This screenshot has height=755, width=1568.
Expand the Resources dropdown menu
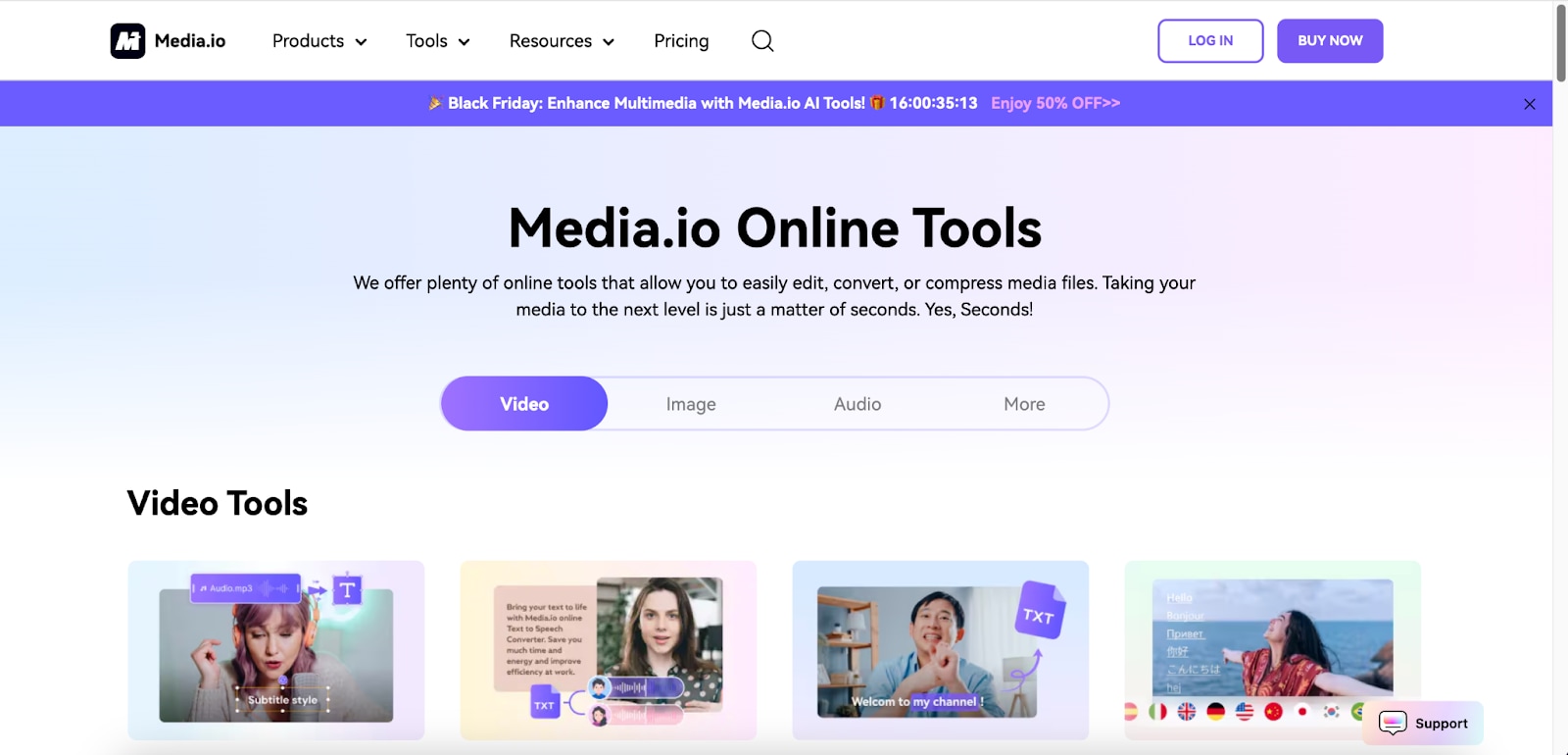(x=562, y=41)
